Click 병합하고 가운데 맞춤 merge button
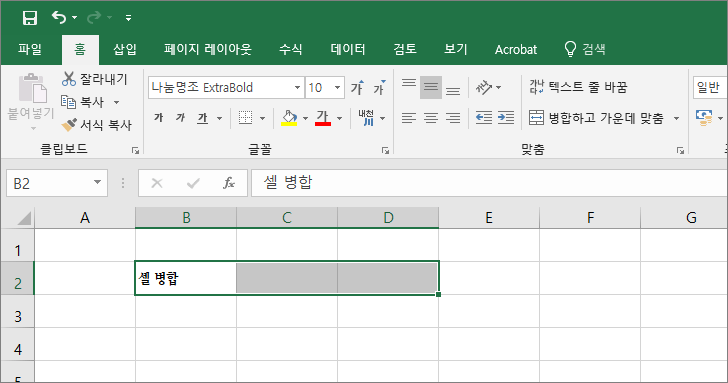The width and height of the screenshot is (728, 383). point(597,118)
